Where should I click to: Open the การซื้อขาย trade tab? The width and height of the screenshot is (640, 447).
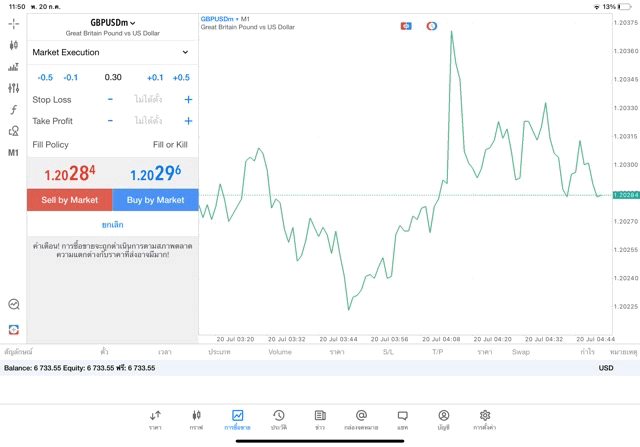237,420
